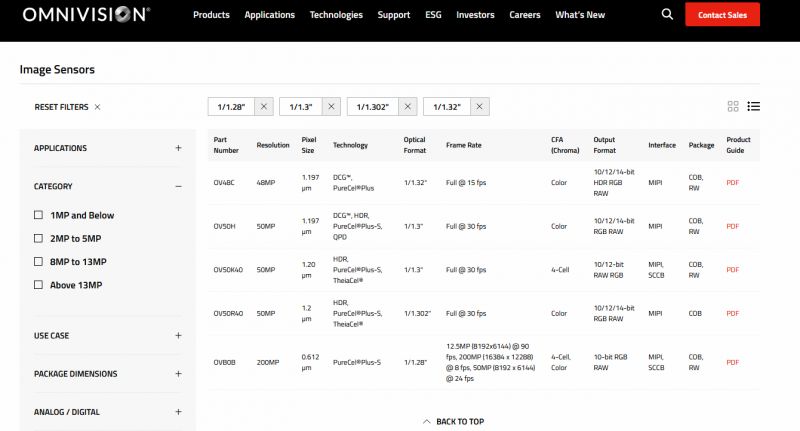Expand the Applications filter section
Image resolution: width=800 pixels, height=431 pixels.
(178, 148)
